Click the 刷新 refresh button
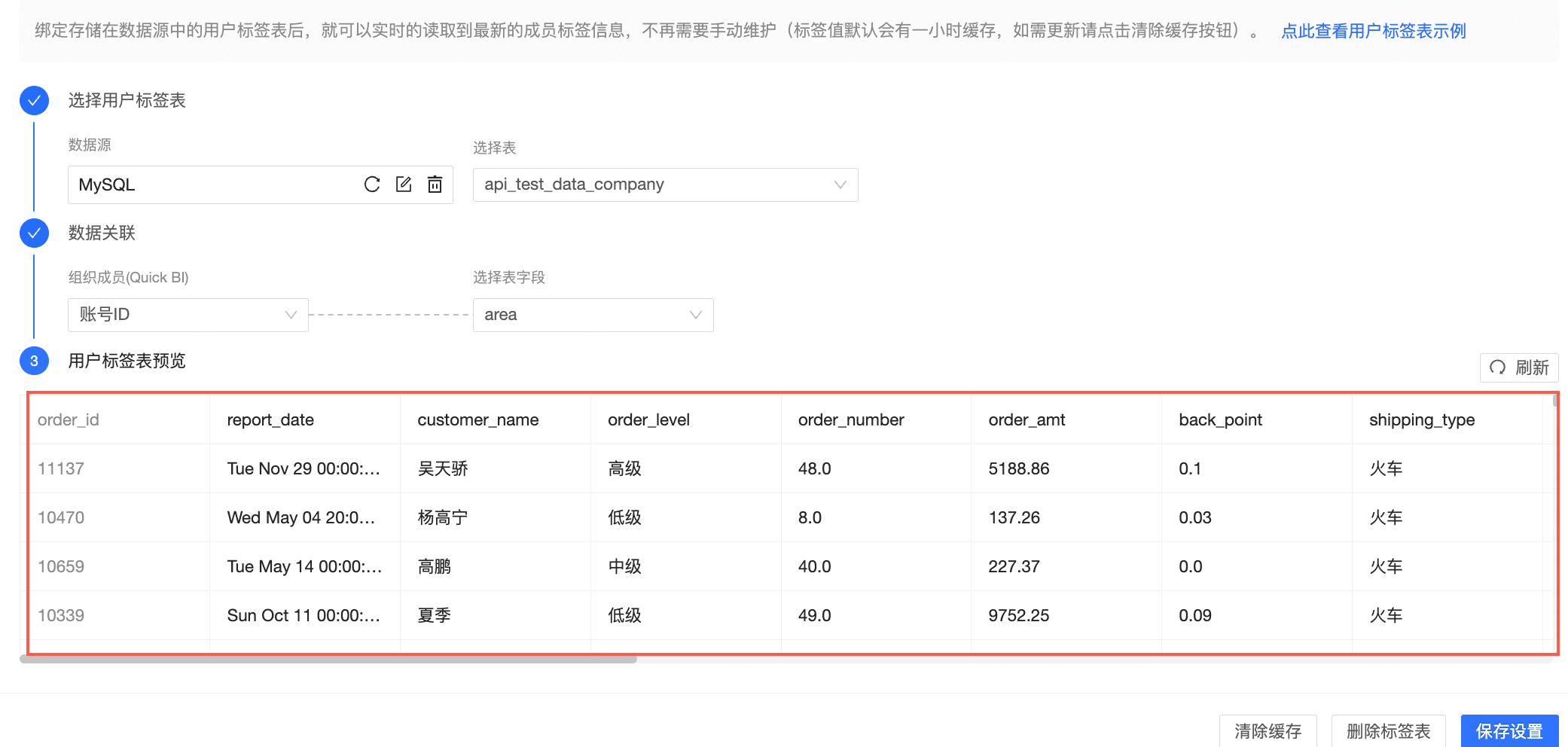 point(1519,368)
